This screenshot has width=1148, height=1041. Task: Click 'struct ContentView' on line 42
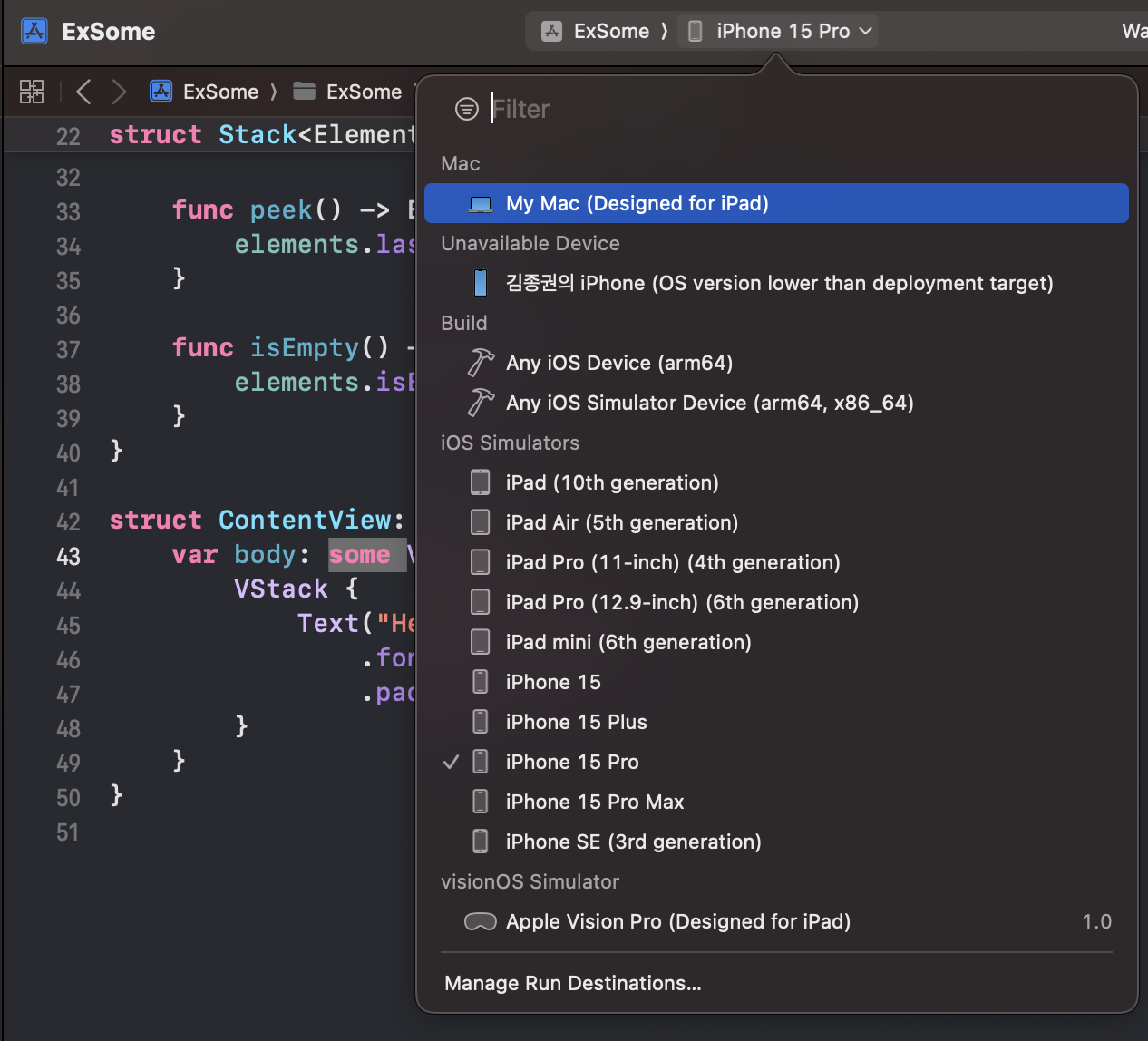tap(250, 520)
